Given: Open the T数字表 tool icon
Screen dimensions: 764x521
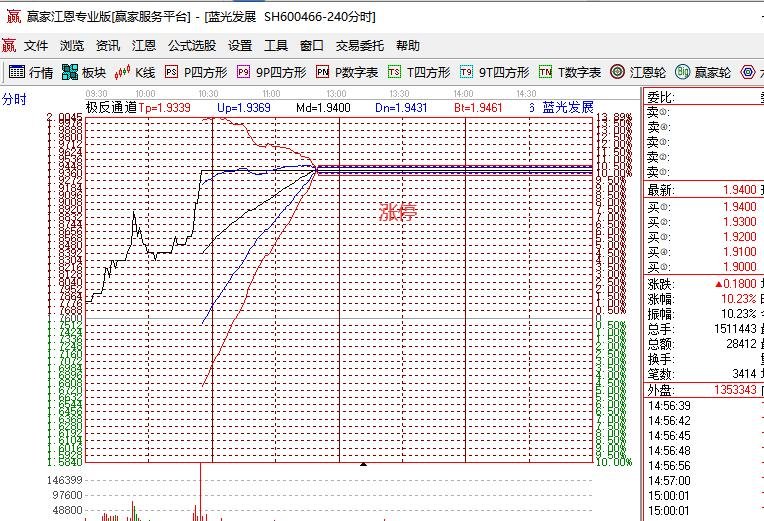Looking at the screenshot, I should pyautogui.click(x=545, y=72).
